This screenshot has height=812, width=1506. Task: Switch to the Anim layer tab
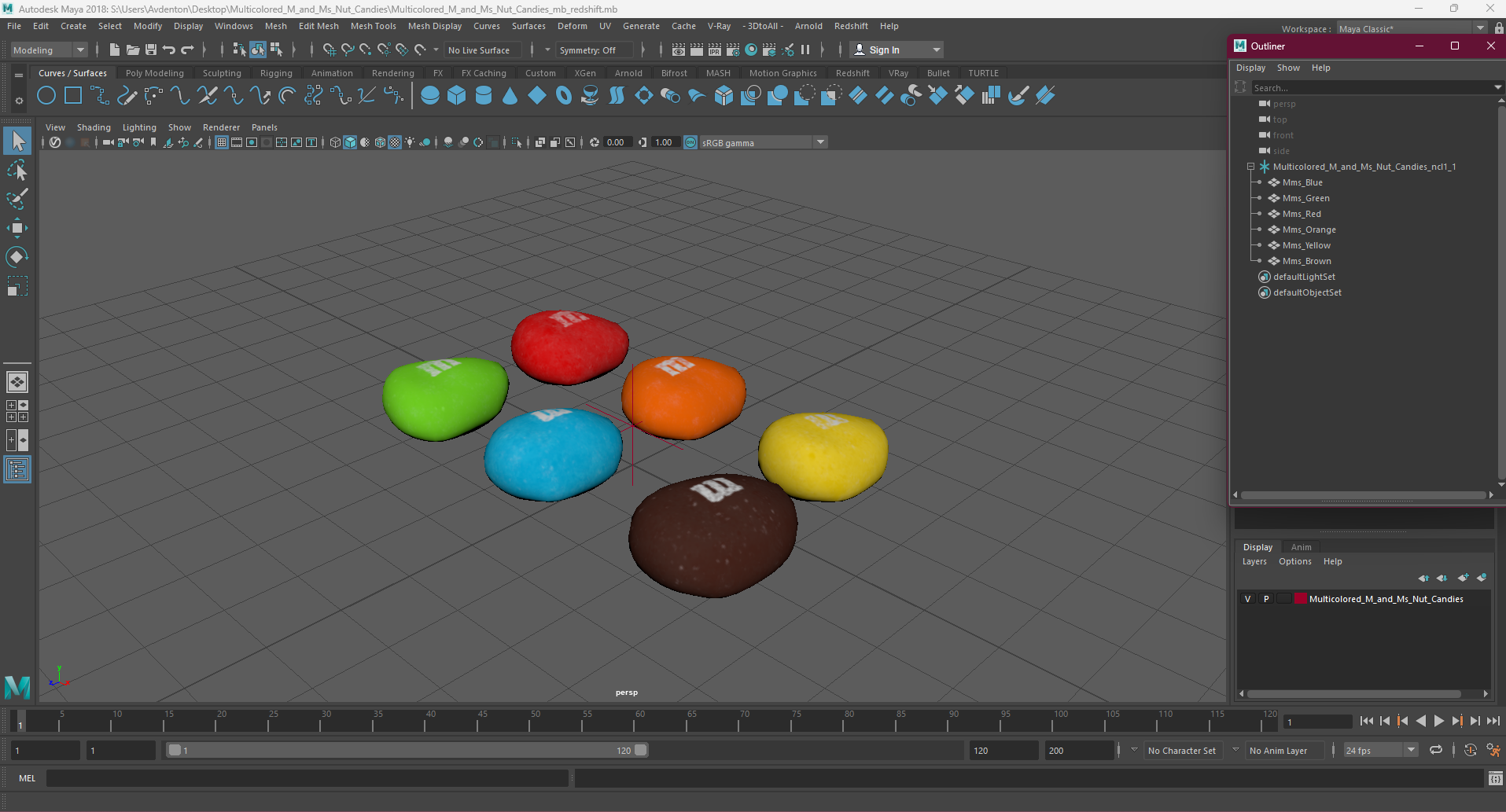pos(1301,547)
